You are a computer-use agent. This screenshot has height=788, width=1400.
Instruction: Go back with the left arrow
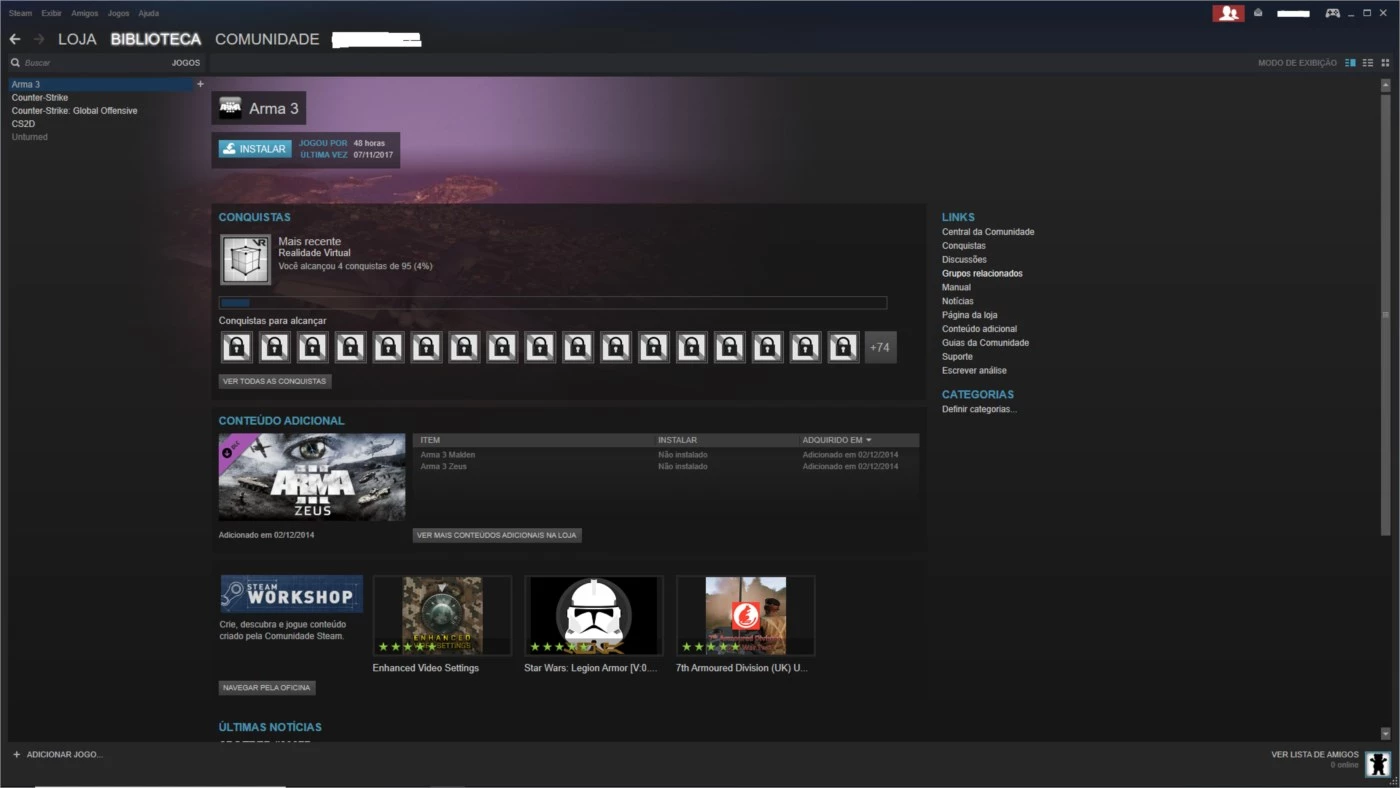pos(15,39)
